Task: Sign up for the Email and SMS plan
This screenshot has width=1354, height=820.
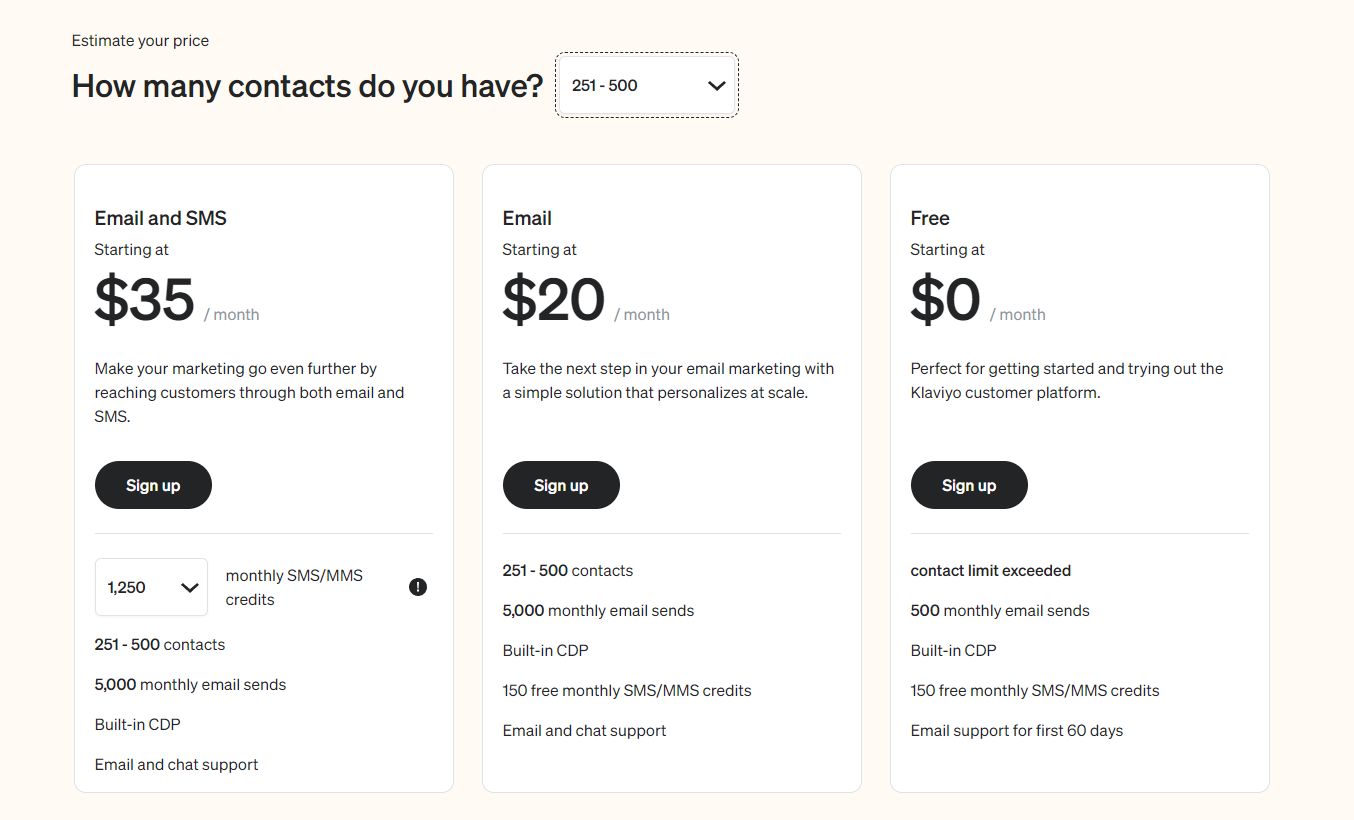Action: 153,485
